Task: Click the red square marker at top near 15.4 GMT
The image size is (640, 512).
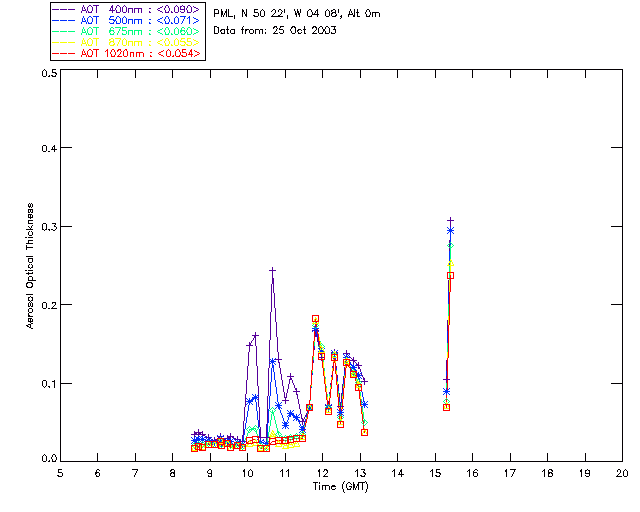Action: tap(451, 276)
